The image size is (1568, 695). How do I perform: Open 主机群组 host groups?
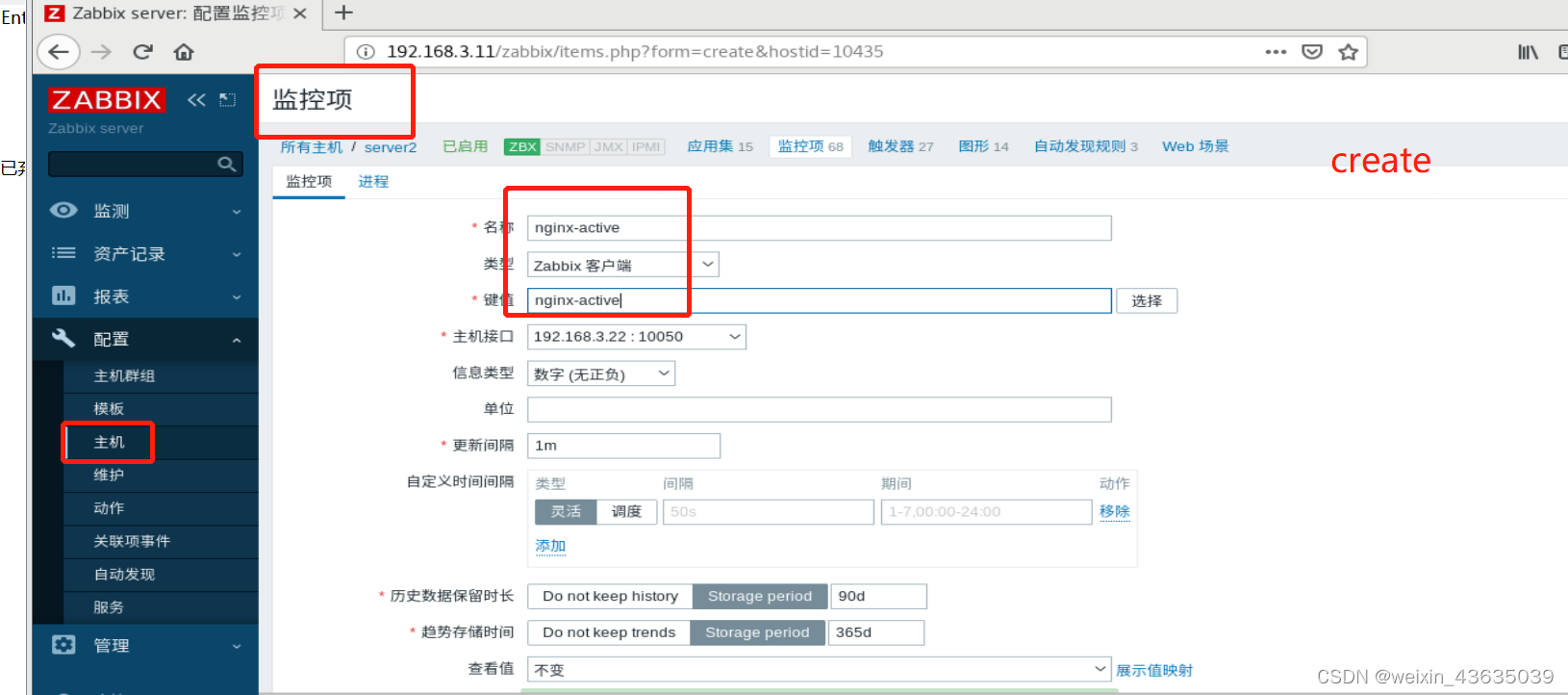click(124, 376)
